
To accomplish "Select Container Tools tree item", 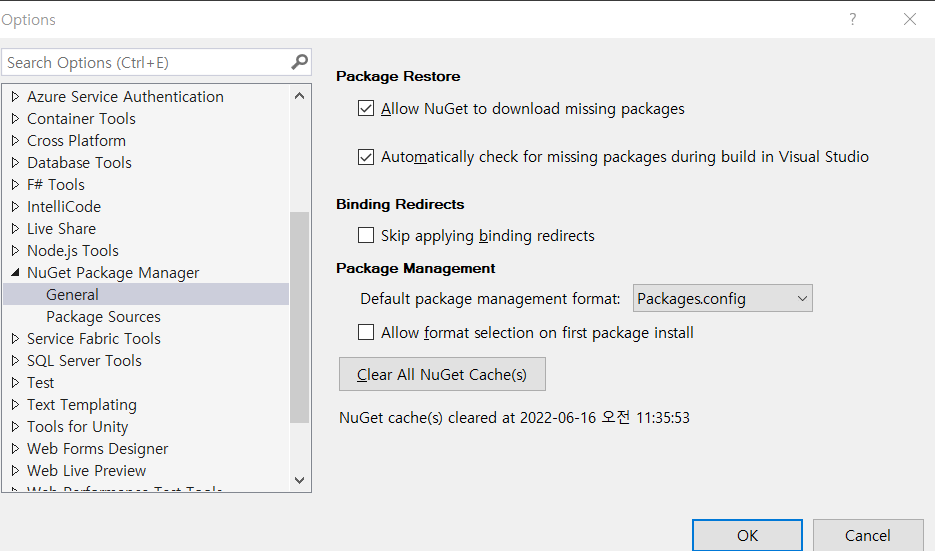I will point(81,118).
